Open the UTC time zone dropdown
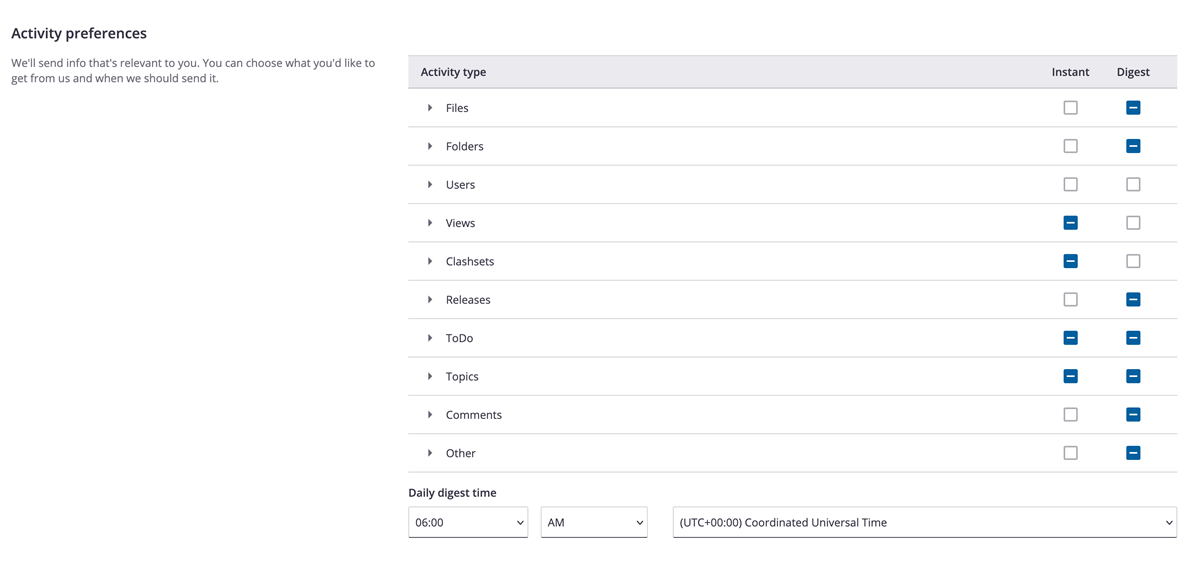Image resolution: width=1200 pixels, height=566 pixels. point(924,522)
